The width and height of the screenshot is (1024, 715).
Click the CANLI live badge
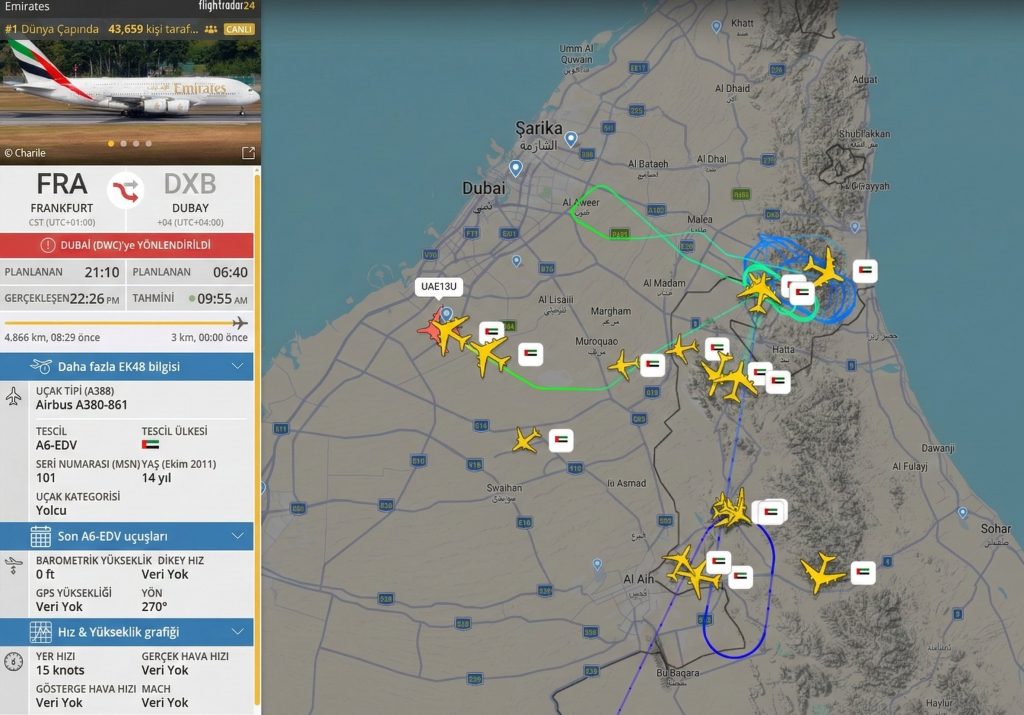[238, 29]
